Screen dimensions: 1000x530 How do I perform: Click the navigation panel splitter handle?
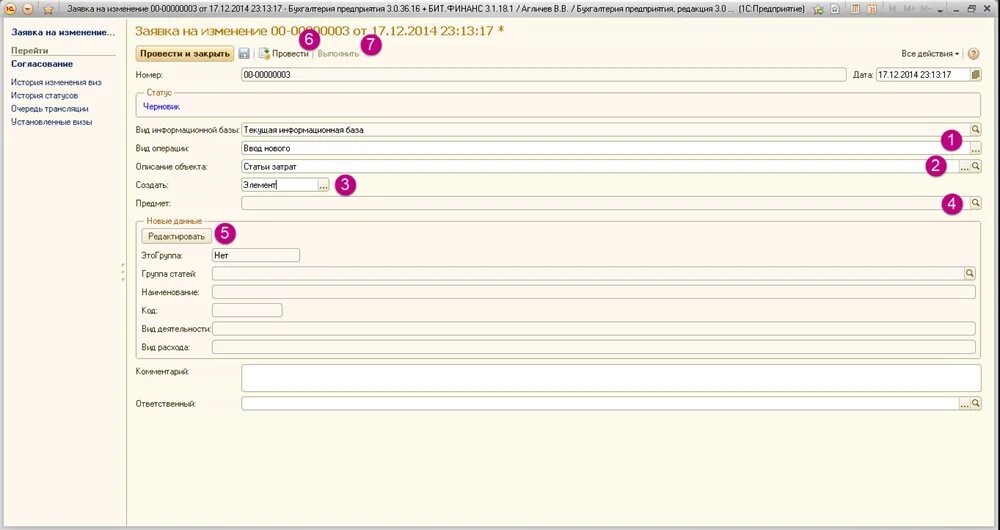coord(122,272)
